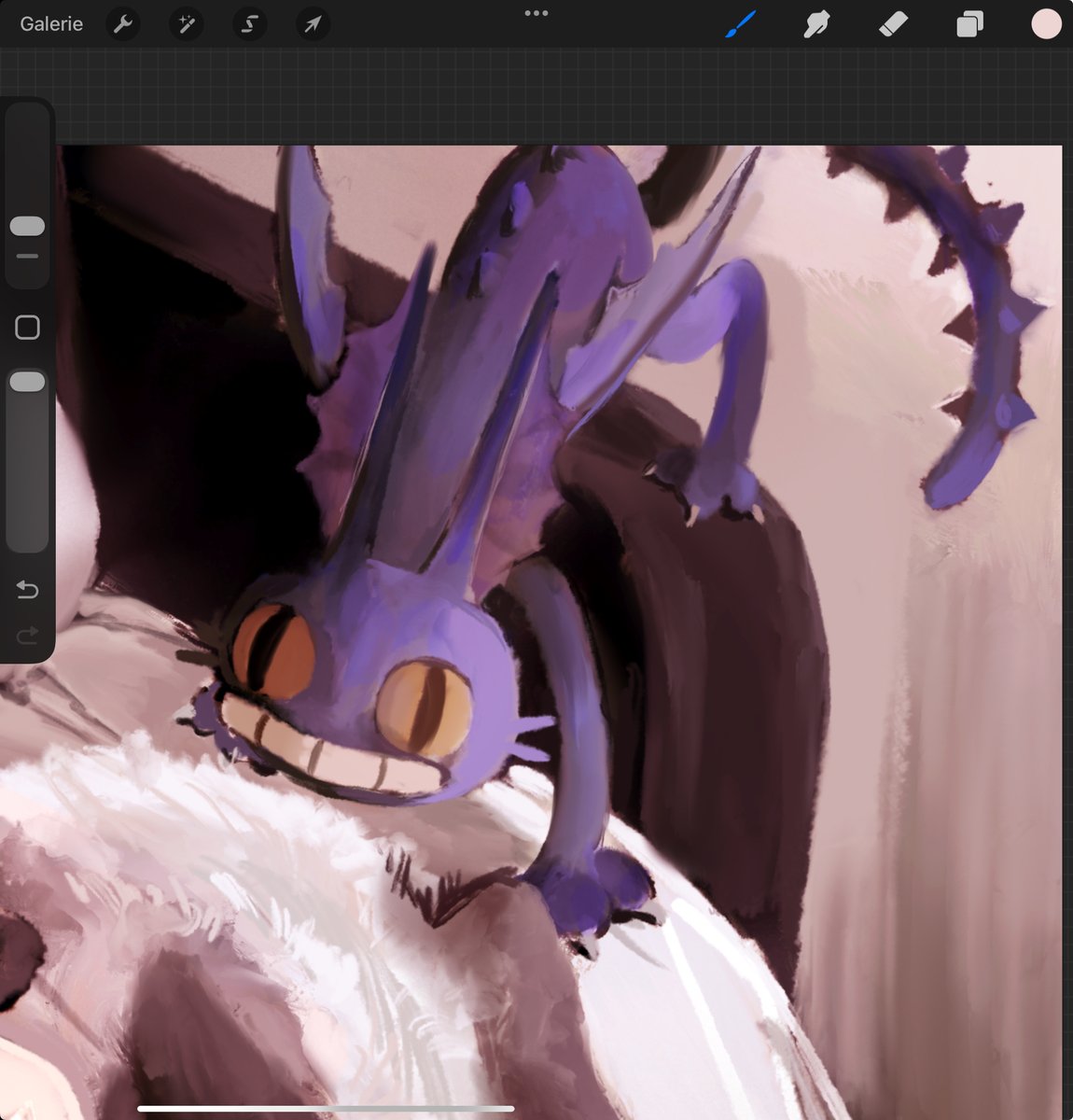Viewport: 1073px width, 1120px height.
Task: Tap the square Modify button in sidebar
Action: coord(27,327)
